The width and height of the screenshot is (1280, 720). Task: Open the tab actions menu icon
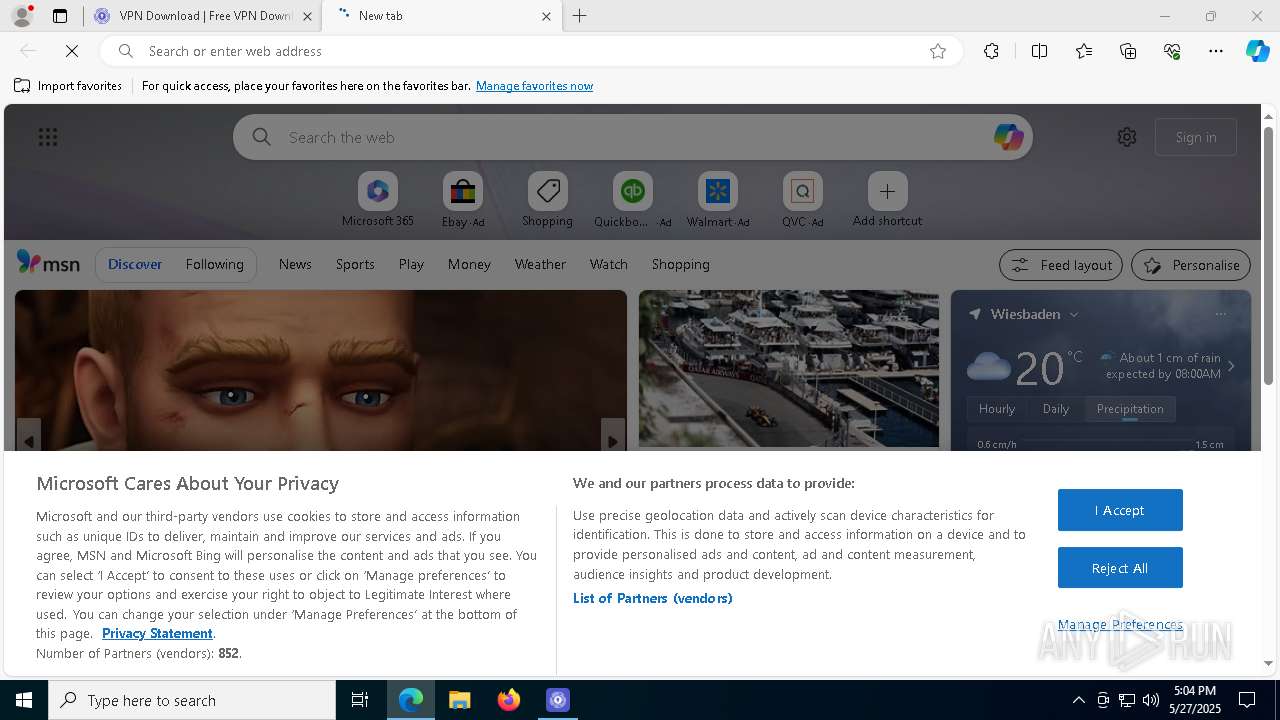tap(60, 16)
